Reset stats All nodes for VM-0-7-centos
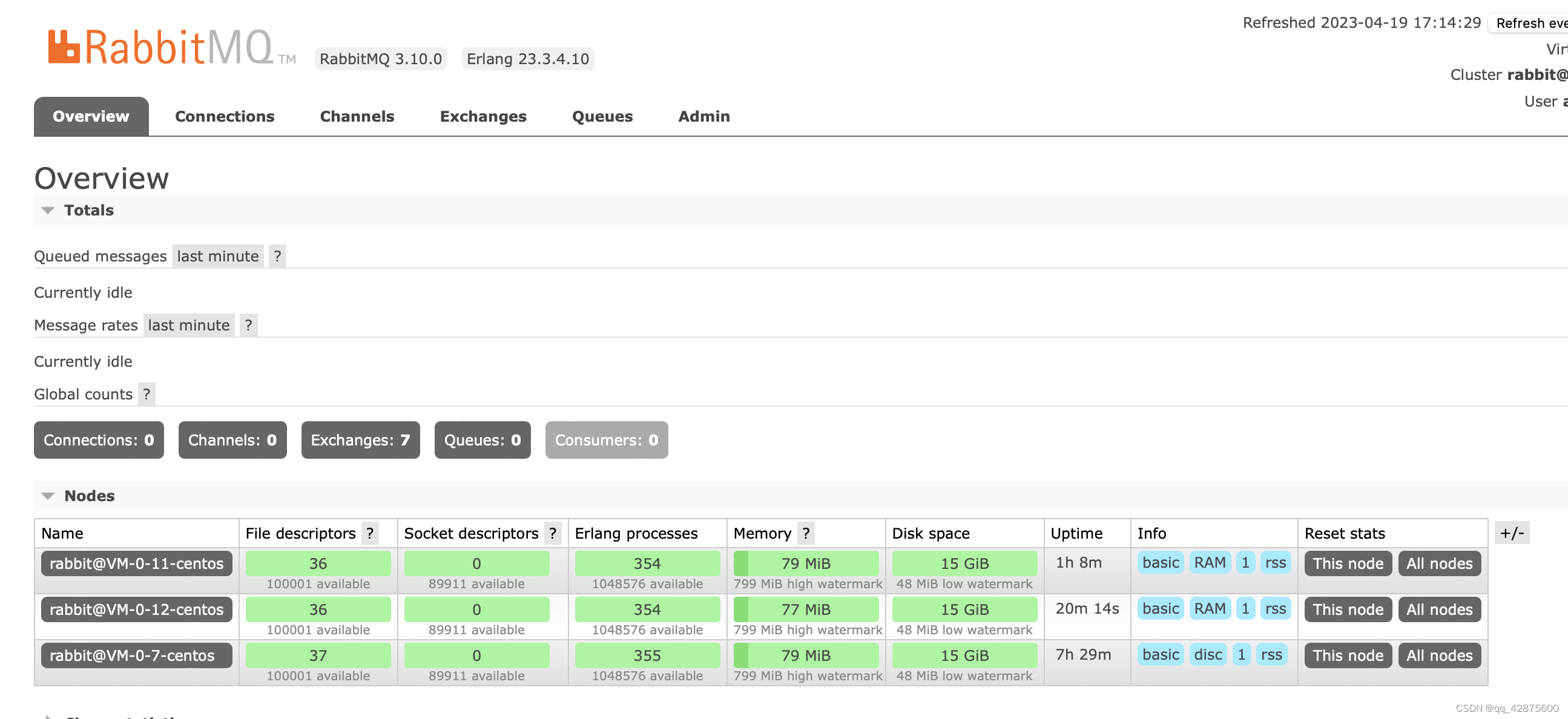Screen dimensions: 1568x719 coord(1440,655)
